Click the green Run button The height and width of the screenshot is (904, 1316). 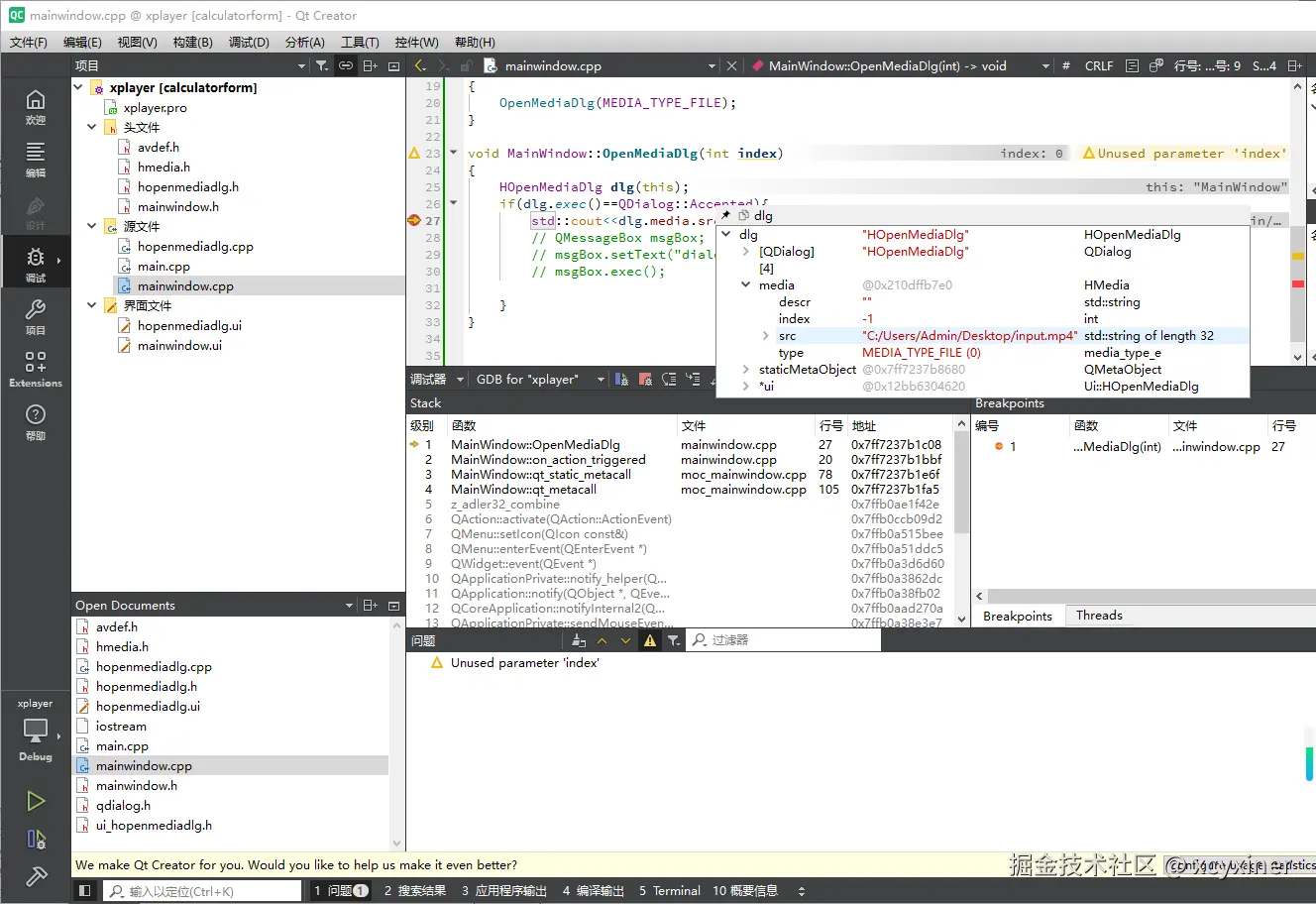[36, 801]
